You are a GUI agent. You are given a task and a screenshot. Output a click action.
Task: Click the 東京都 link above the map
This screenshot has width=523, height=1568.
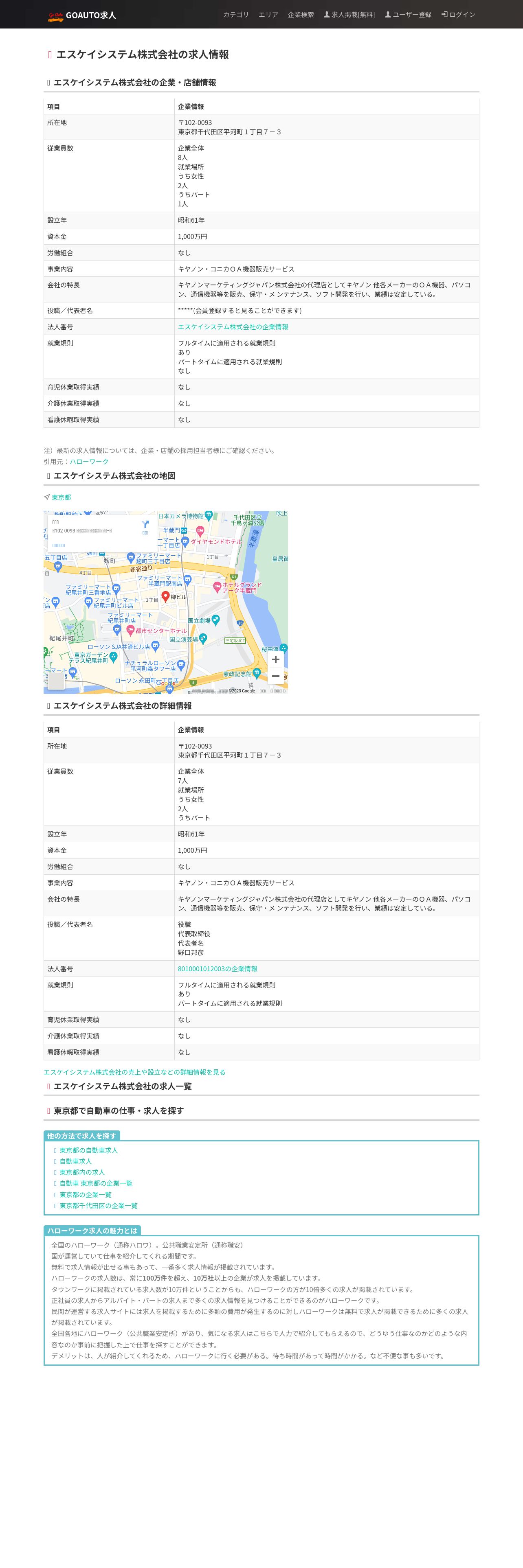tap(61, 497)
